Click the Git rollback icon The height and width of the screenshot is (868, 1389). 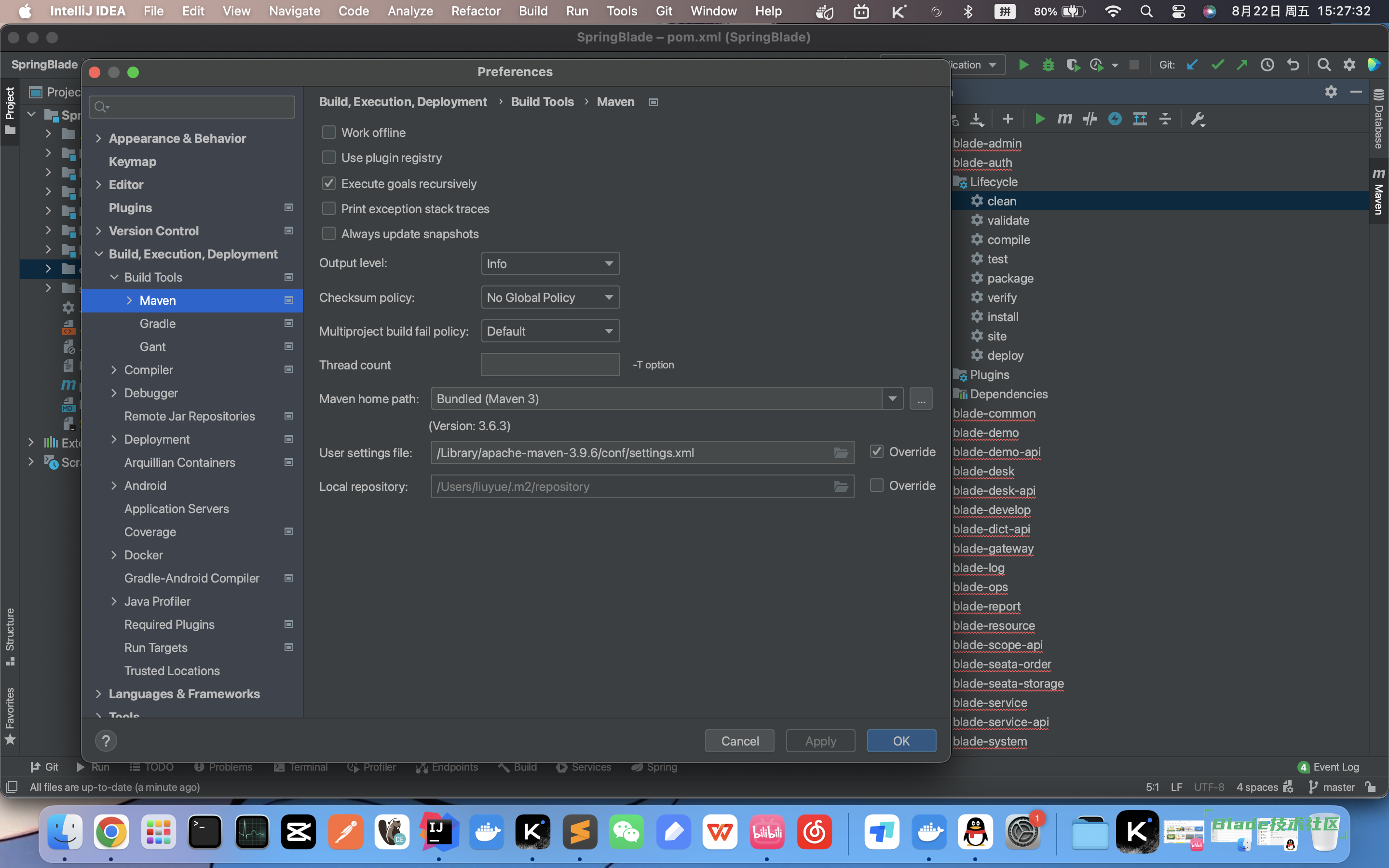pos(1293,65)
